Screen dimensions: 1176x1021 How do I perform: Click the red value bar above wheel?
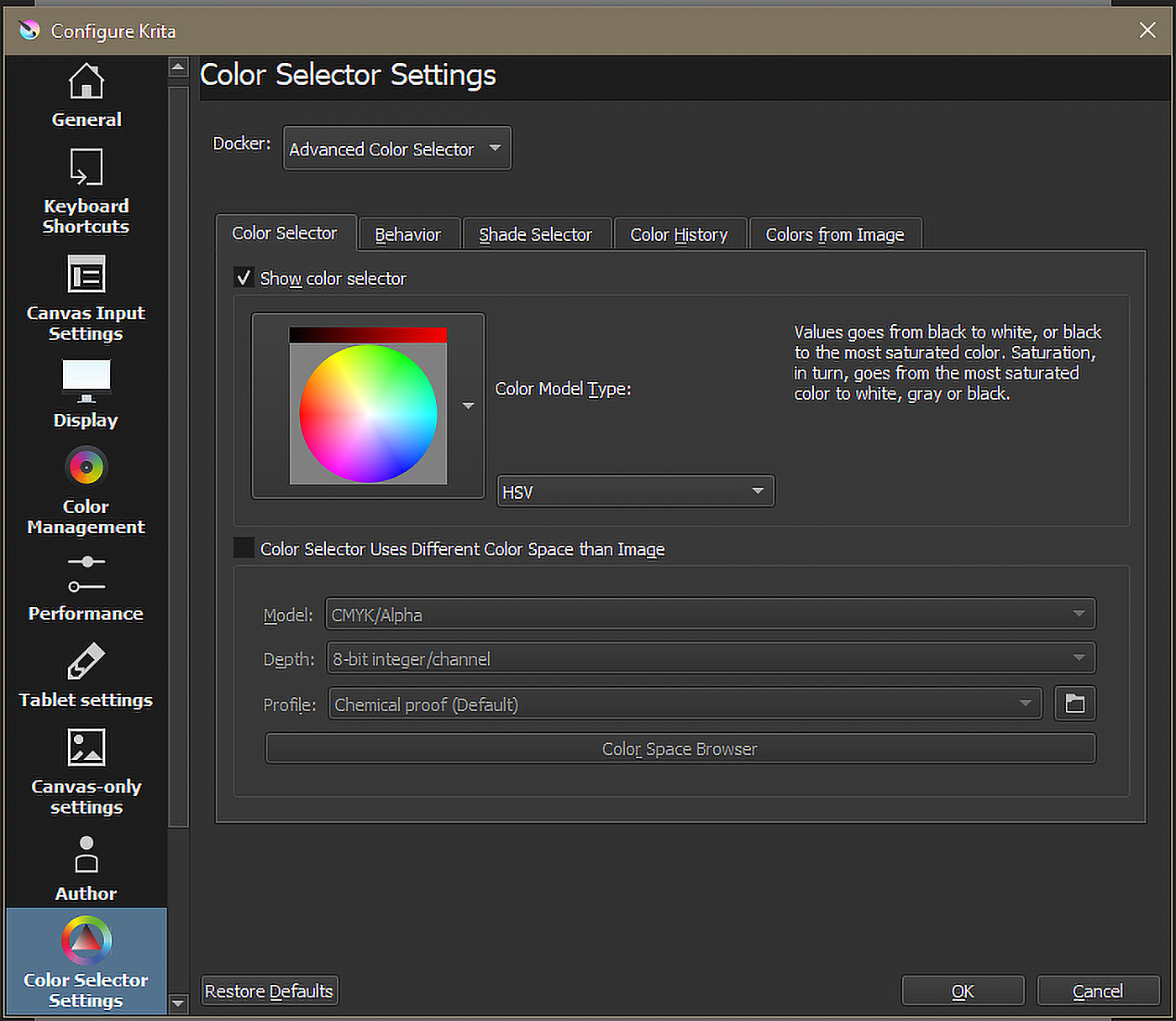(x=368, y=334)
